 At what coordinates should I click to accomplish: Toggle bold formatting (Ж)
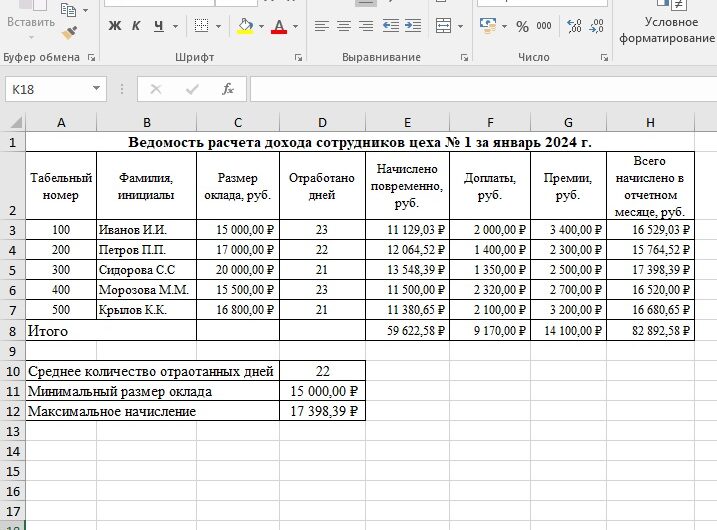click(x=115, y=26)
